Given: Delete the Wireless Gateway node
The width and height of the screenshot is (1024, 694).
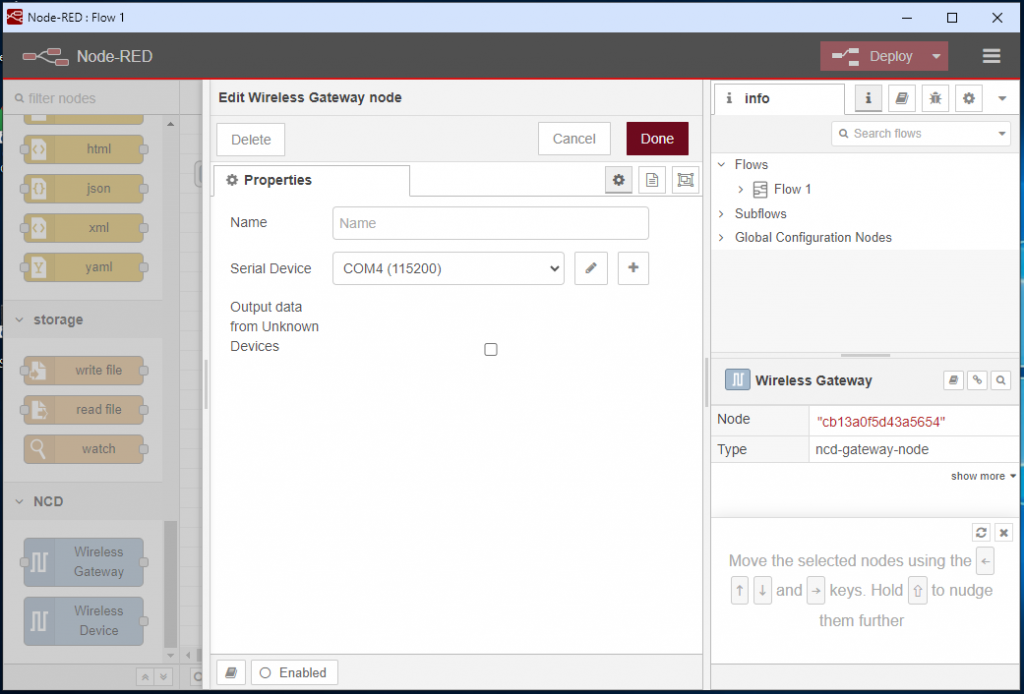Looking at the screenshot, I should (x=250, y=139).
